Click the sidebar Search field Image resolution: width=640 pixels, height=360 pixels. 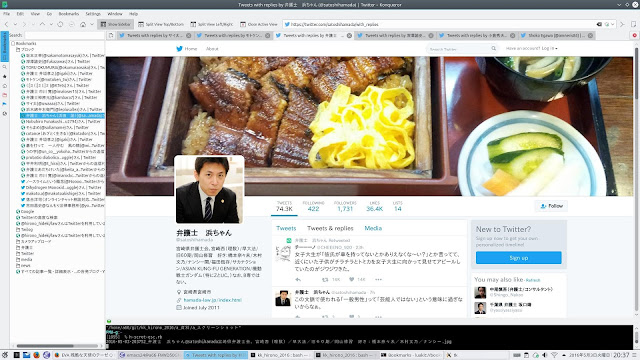[x=64, y=36]
